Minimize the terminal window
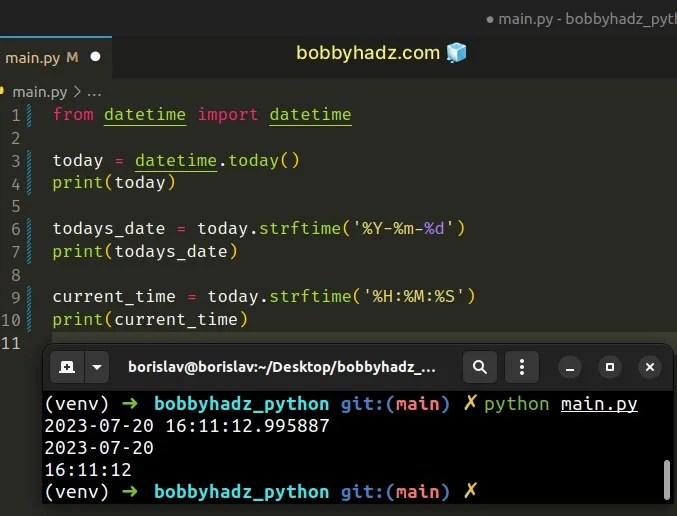Image resolution: width=677 pixels, height=516 pixels. 570,367
